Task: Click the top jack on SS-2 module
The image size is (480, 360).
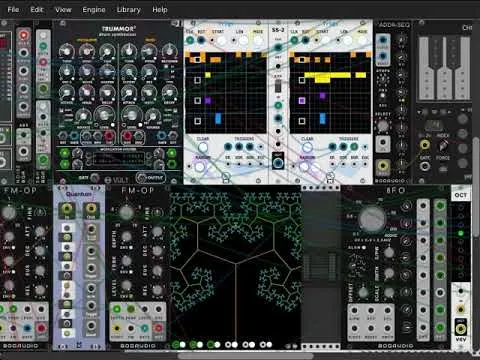Action: coord(278,47)
